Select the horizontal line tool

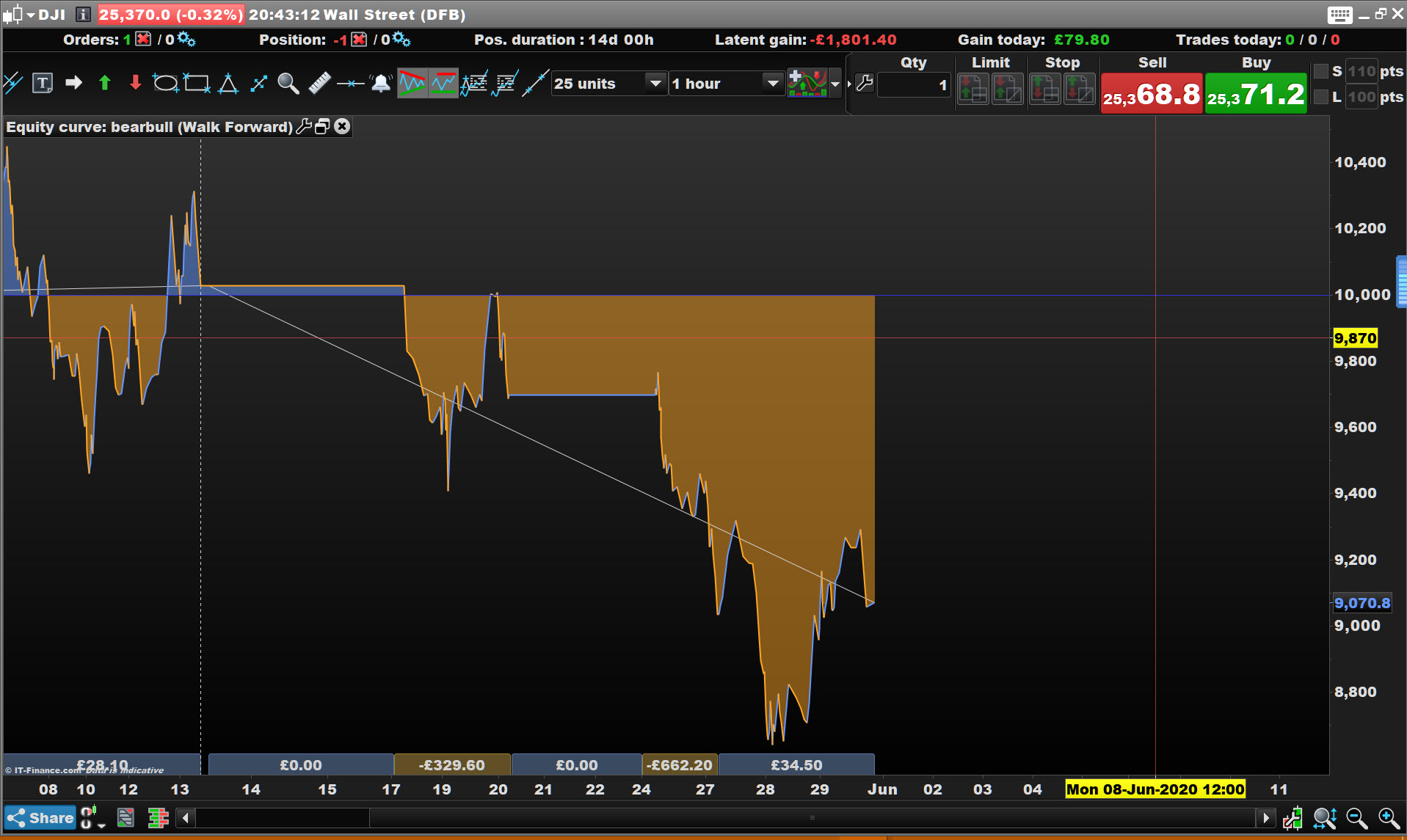(x=351, y=84)
